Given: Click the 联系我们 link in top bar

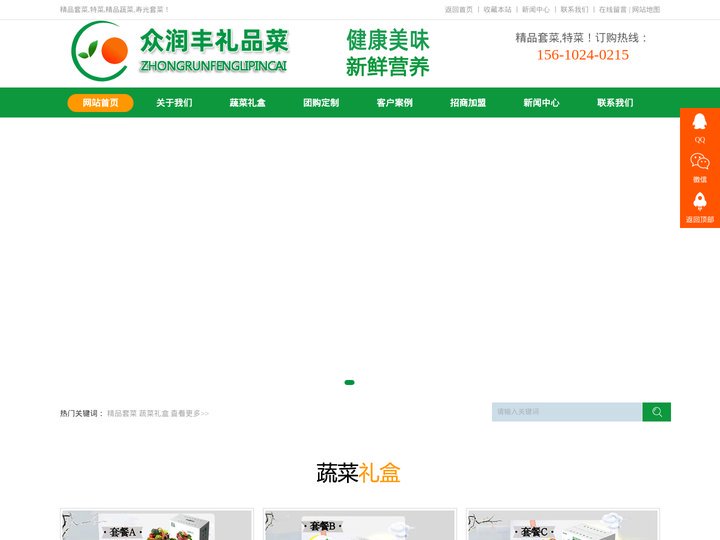Looking at the screenshot, I should tap(574, 10).
